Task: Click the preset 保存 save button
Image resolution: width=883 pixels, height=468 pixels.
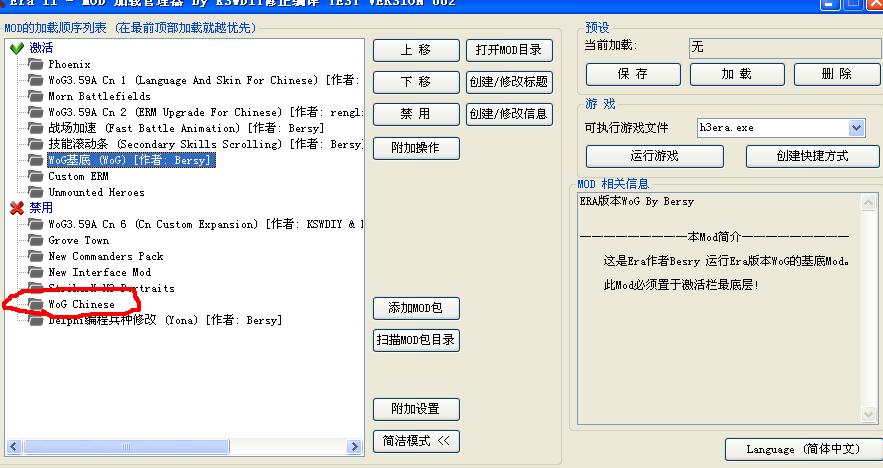Action: click(x=633, y=74)
